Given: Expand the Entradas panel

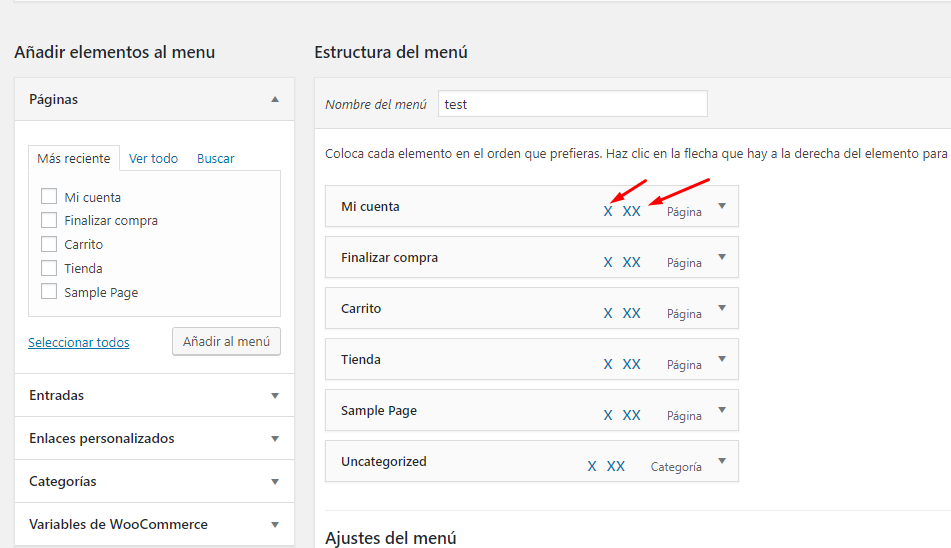Looking at the screenshot, I should click(275, 396).
